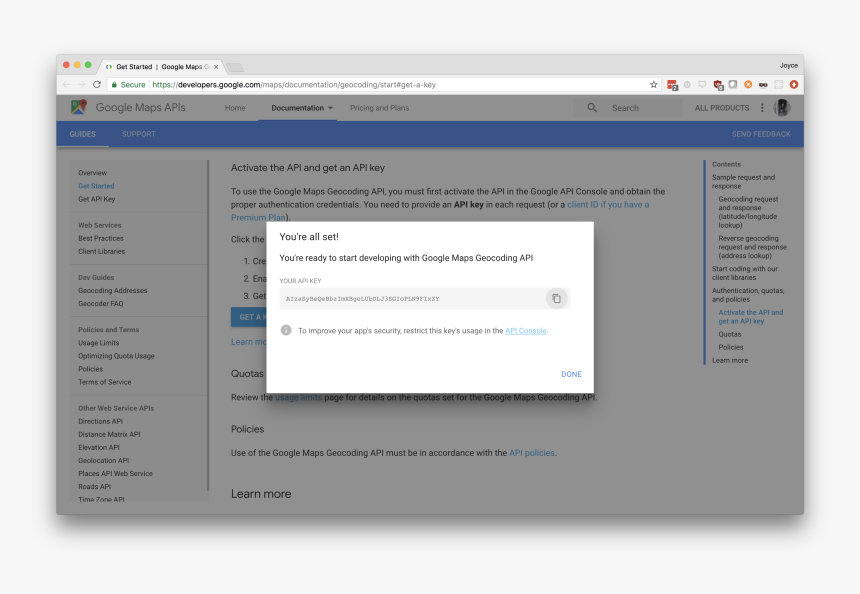Go forward with the browser forward arrow
This screenshot has height=594, width=860.
click(x=81, y=84)
